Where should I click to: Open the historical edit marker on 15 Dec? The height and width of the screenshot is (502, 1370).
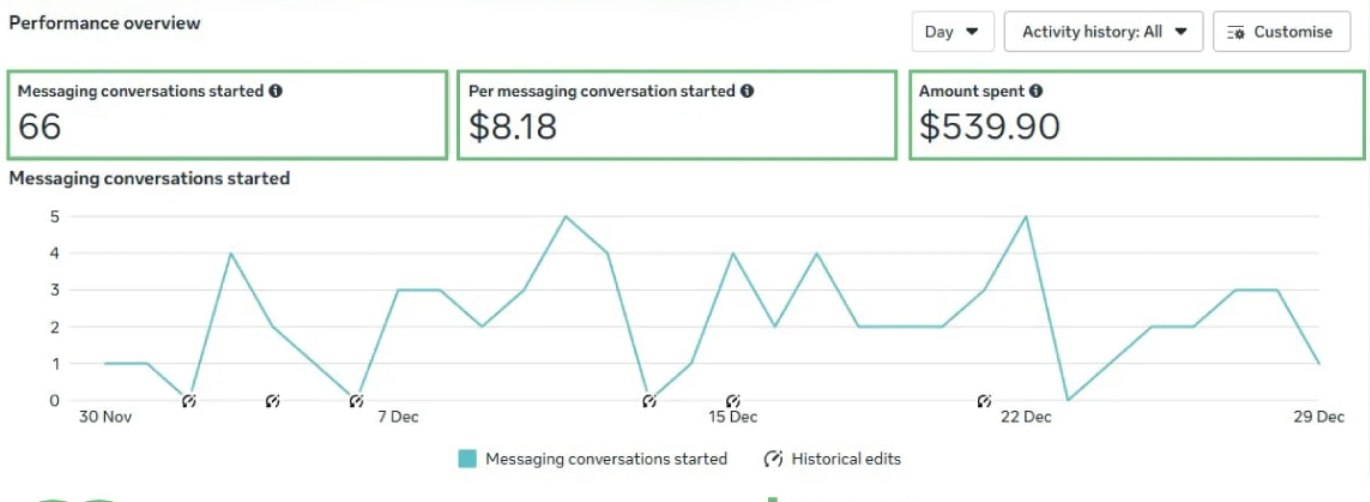733,401
